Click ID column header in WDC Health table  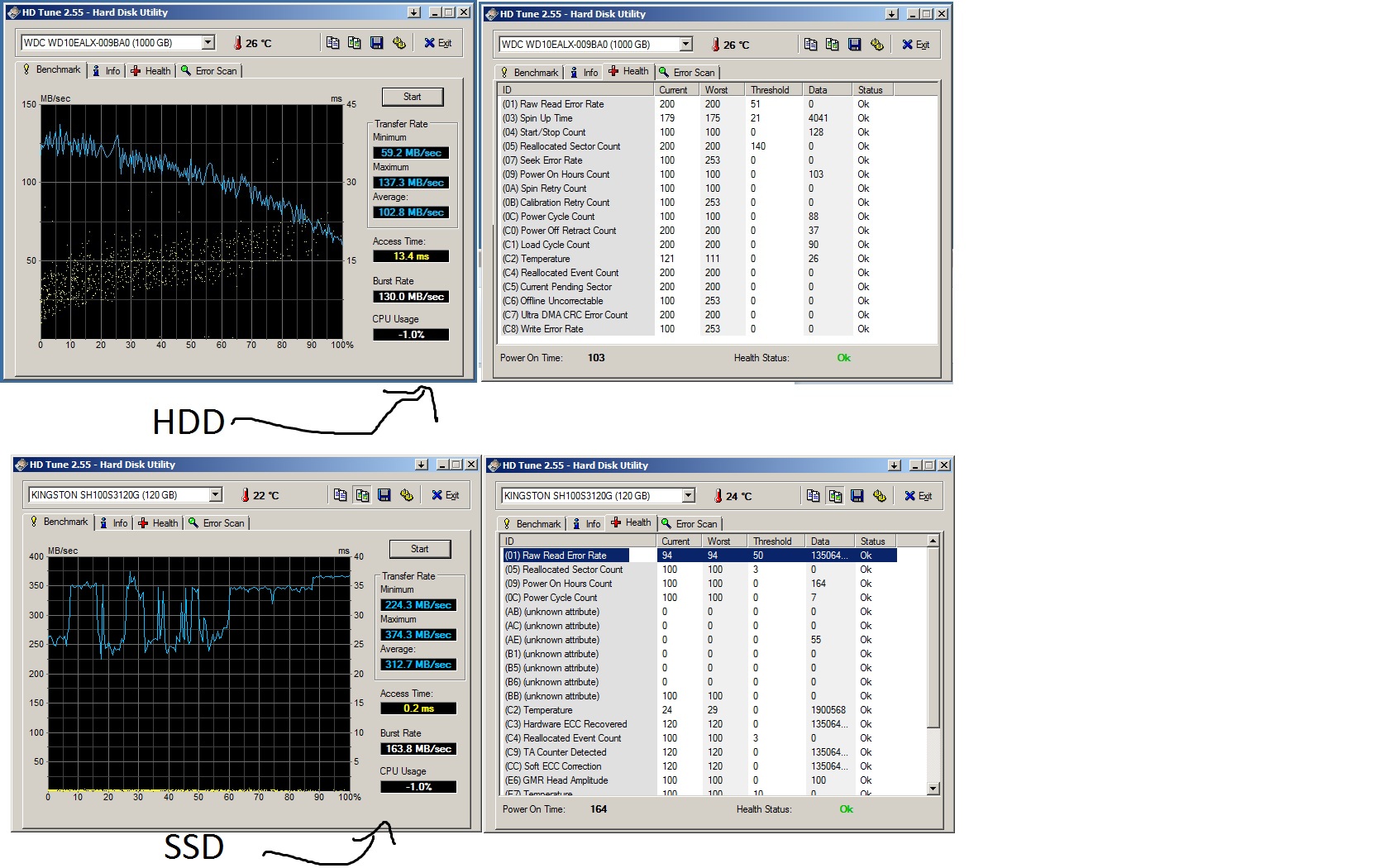tap(575, 90)
